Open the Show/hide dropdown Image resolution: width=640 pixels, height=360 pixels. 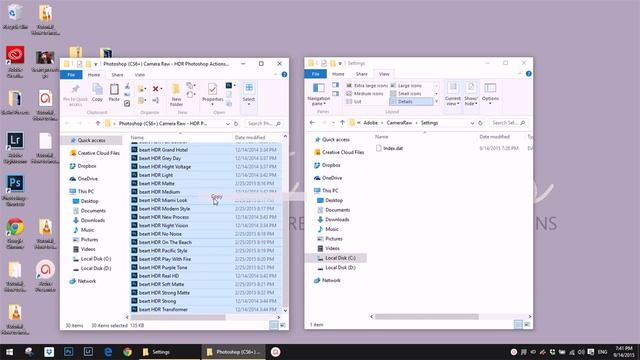[471, 94]
